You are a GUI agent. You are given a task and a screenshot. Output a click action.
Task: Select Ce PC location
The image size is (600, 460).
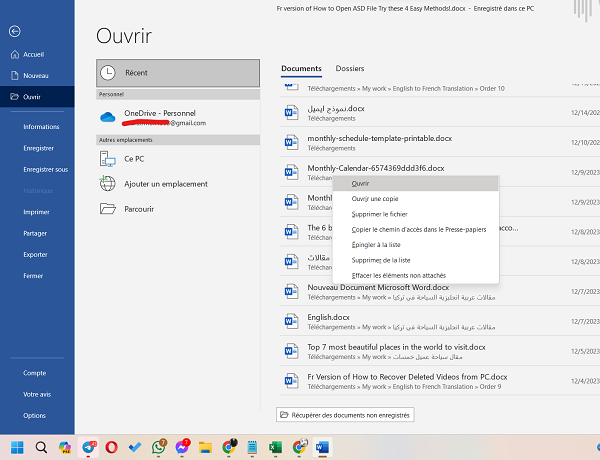pyautogui.click(x=178, y=159)
